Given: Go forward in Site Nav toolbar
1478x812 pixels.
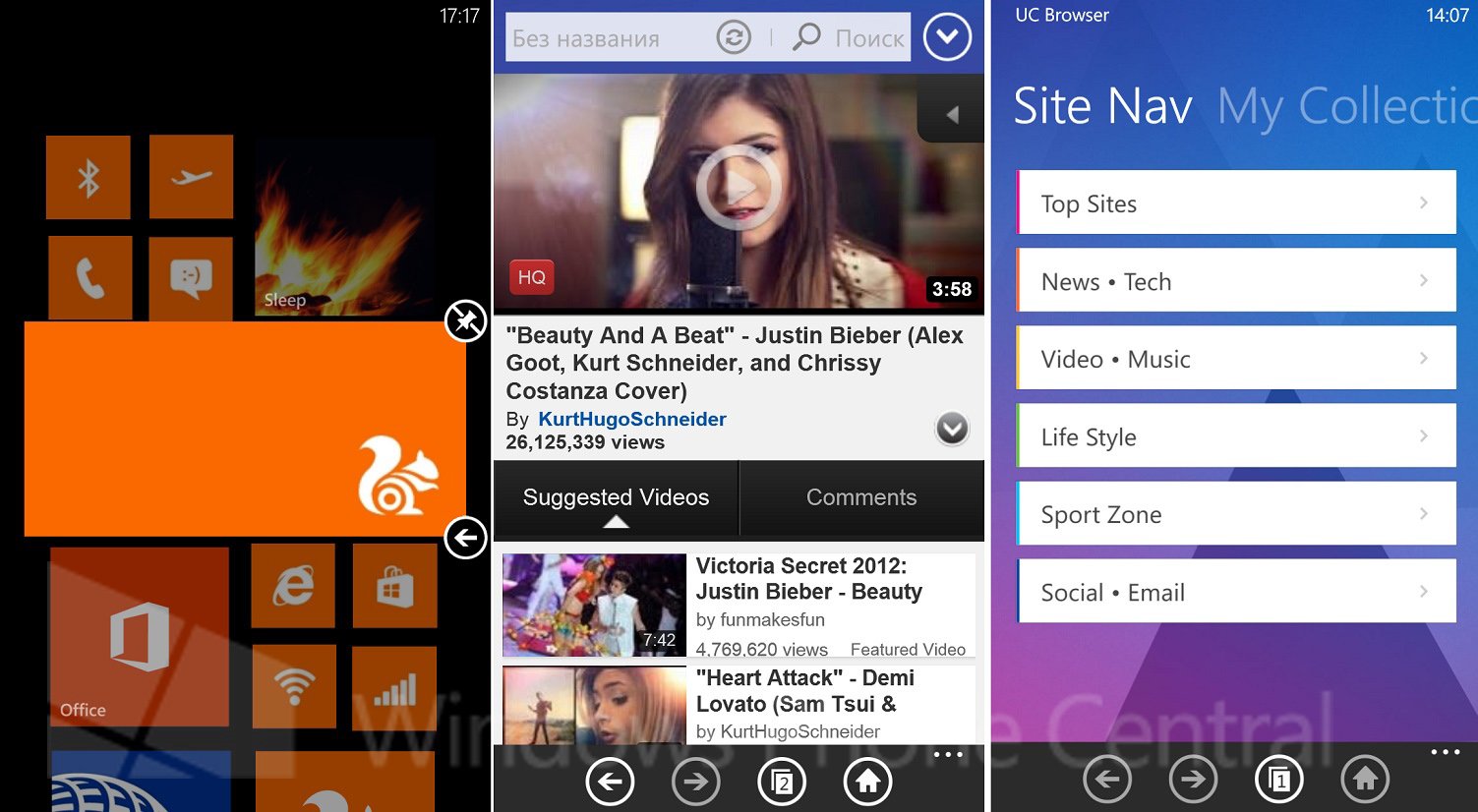Looking at the screenshot, I should tap(1193, 780).
